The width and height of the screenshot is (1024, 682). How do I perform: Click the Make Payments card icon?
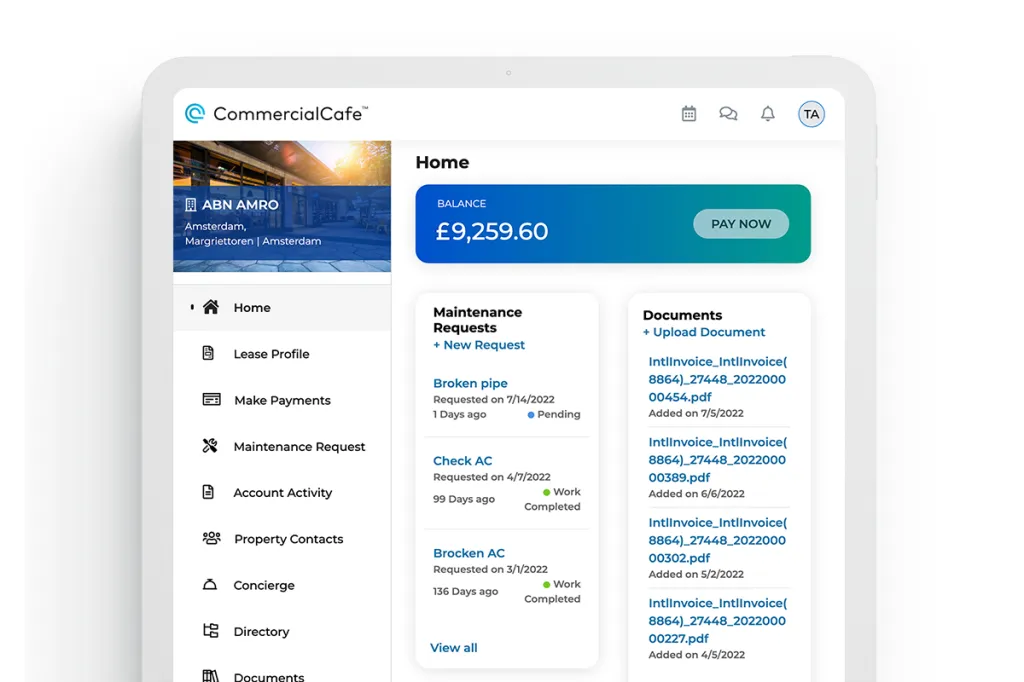211,399
